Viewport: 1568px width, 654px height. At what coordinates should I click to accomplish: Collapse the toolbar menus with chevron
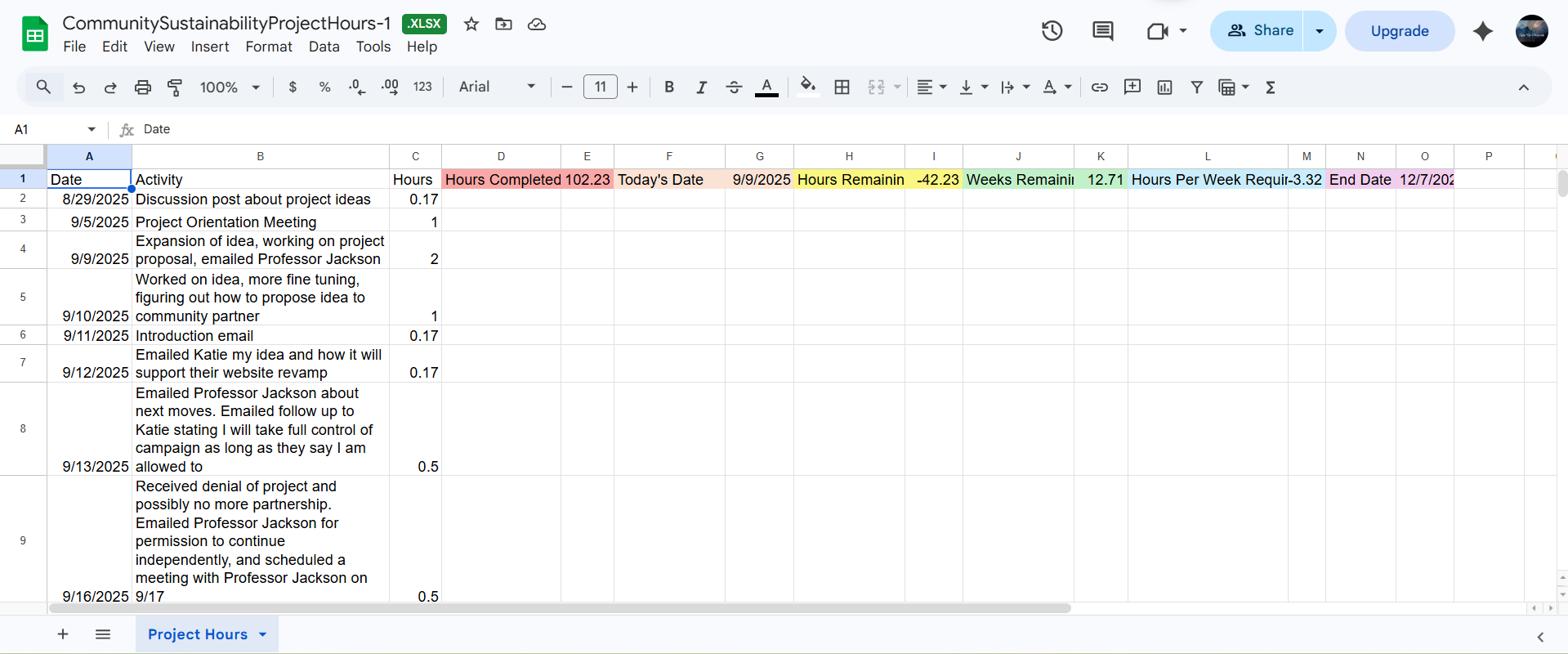[1524, 87]
